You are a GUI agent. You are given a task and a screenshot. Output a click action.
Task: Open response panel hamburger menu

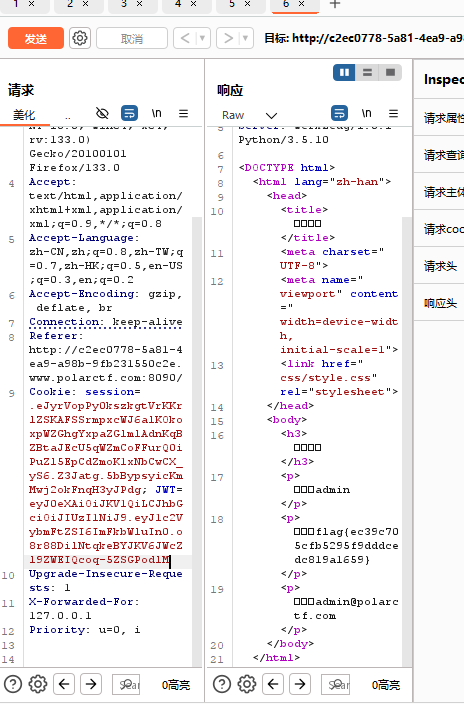pos(393,114)
